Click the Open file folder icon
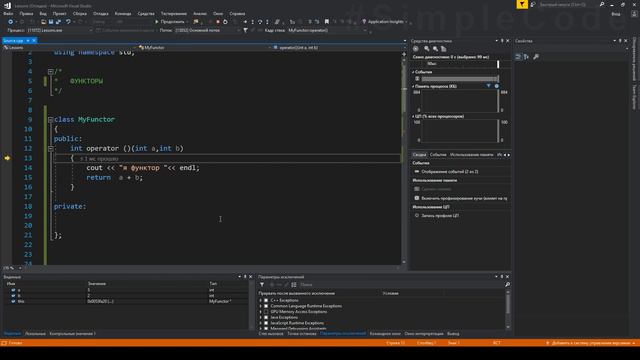The height and width of the screenshot is (360, 640). tap(44, 22)
